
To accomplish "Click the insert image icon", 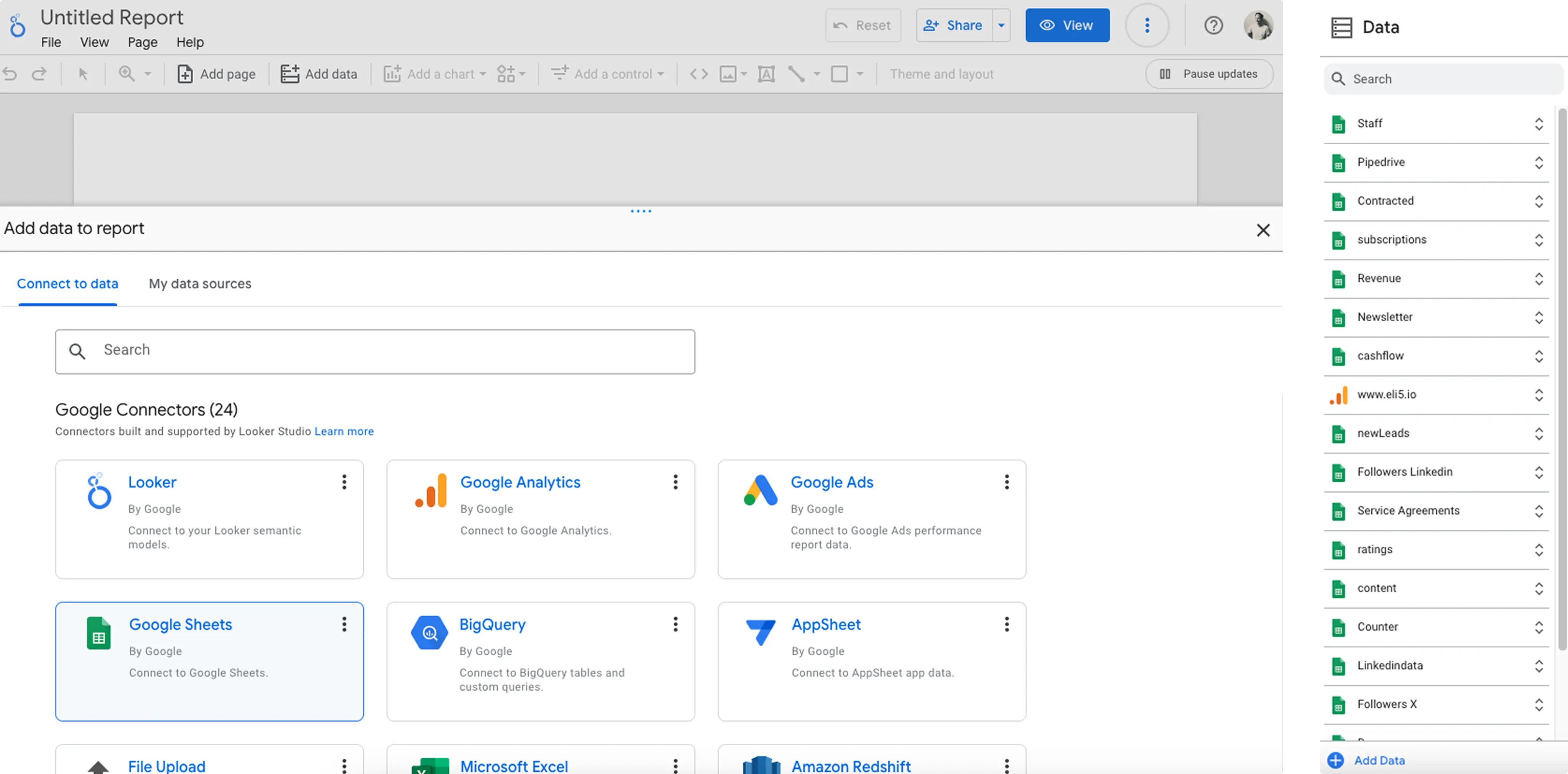I will click(728, 74).
